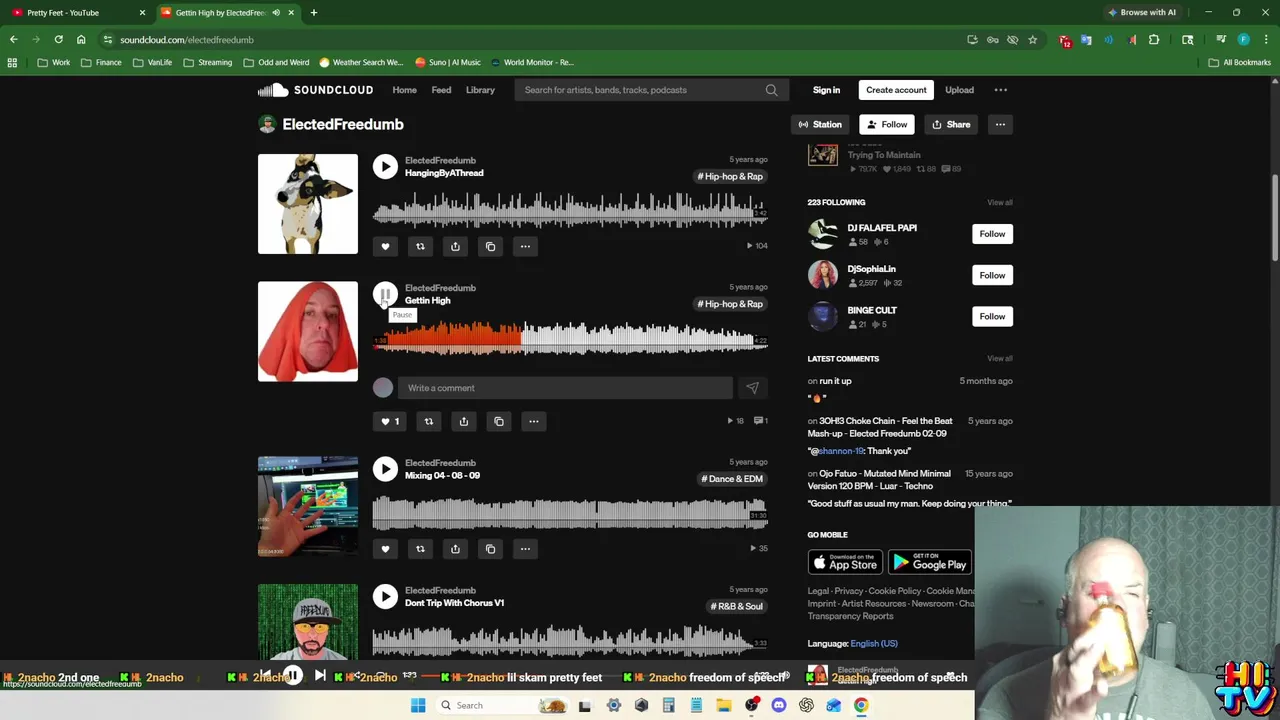View all of the 223 Following

point(1000,203)
